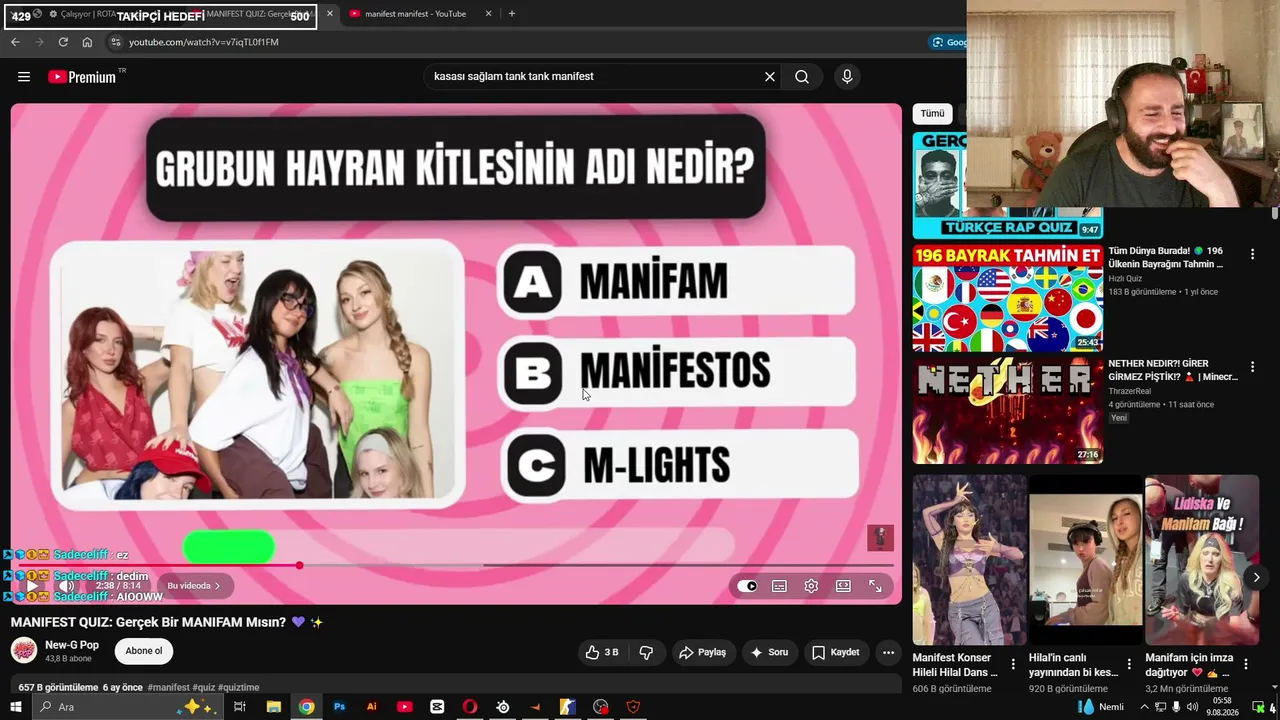Go back in browser history
The image size is (1280, 720).
click(x=15, y=42)
